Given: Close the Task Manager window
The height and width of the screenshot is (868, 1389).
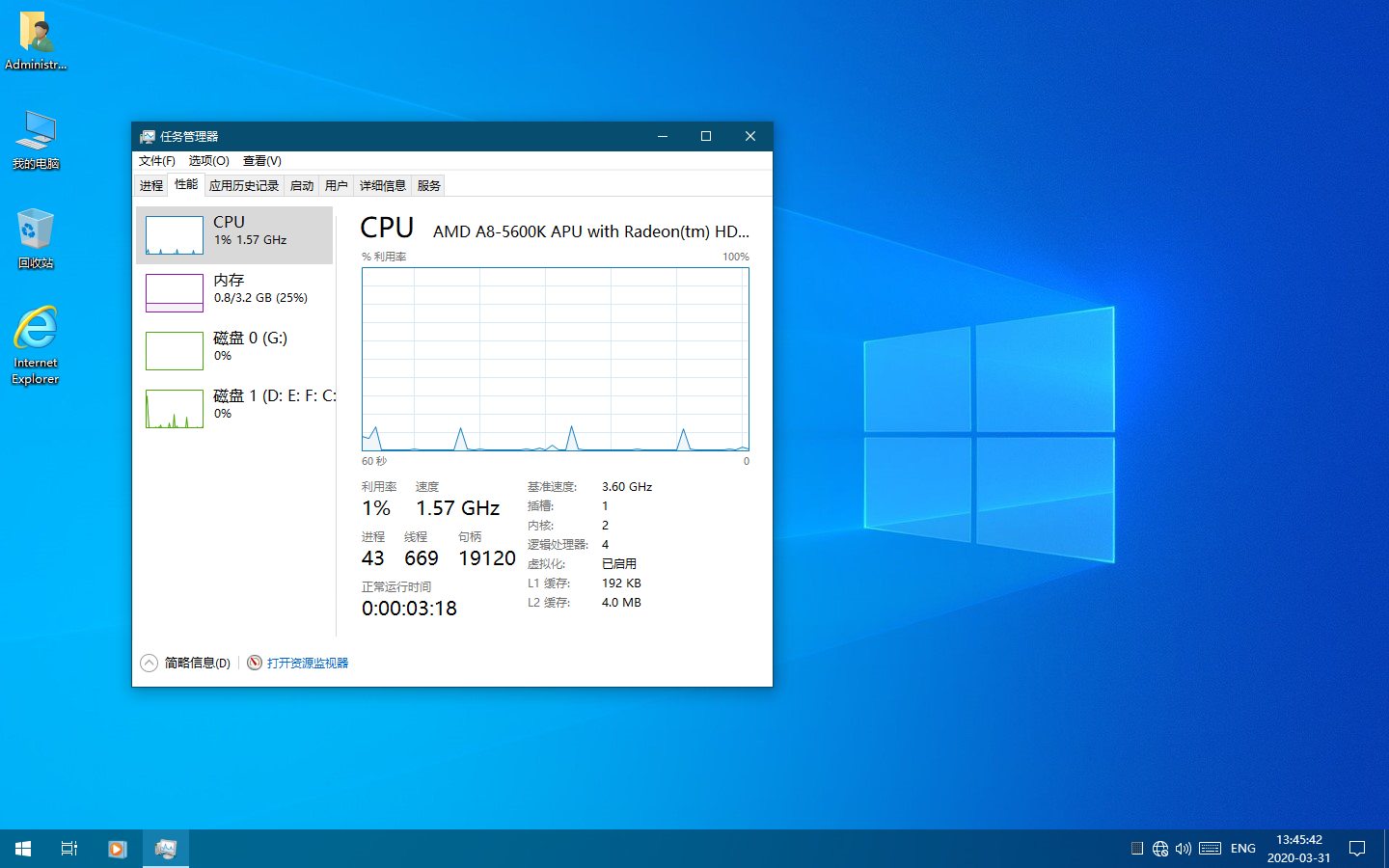Looking at the screenshot, I should tap(750, 136).
